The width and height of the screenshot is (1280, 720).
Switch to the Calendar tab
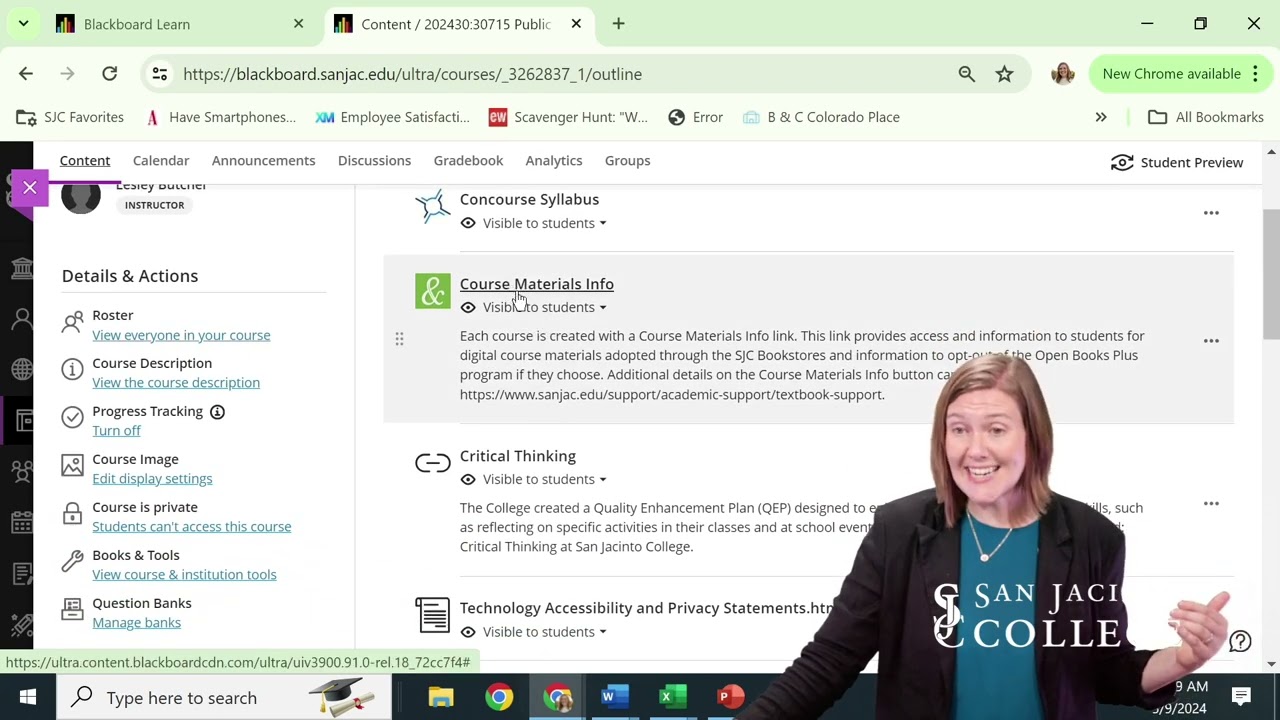click(x=161, y=160)
